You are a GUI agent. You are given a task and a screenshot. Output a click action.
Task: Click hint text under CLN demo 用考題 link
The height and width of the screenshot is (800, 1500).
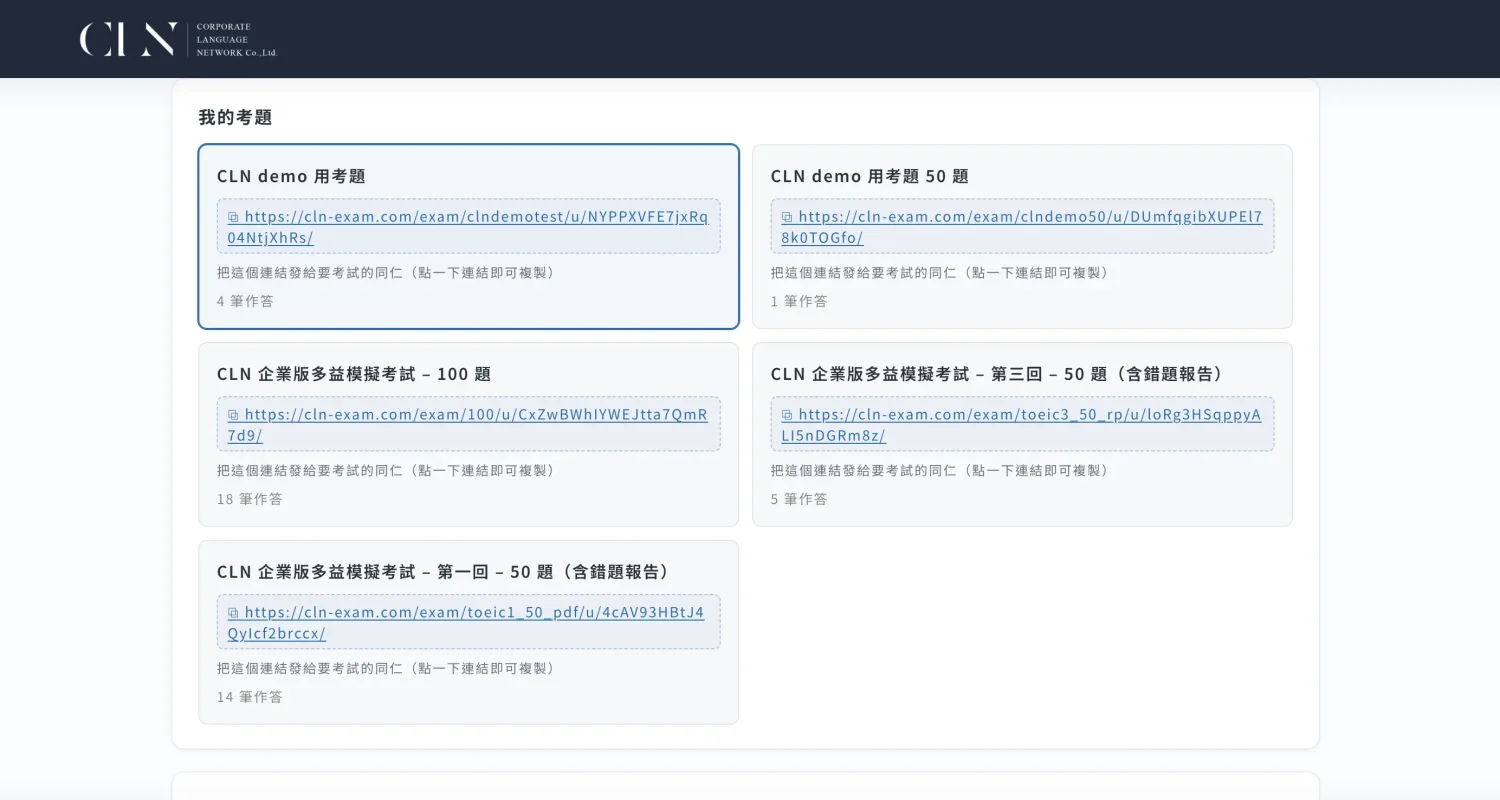click(x=386, y=272)
